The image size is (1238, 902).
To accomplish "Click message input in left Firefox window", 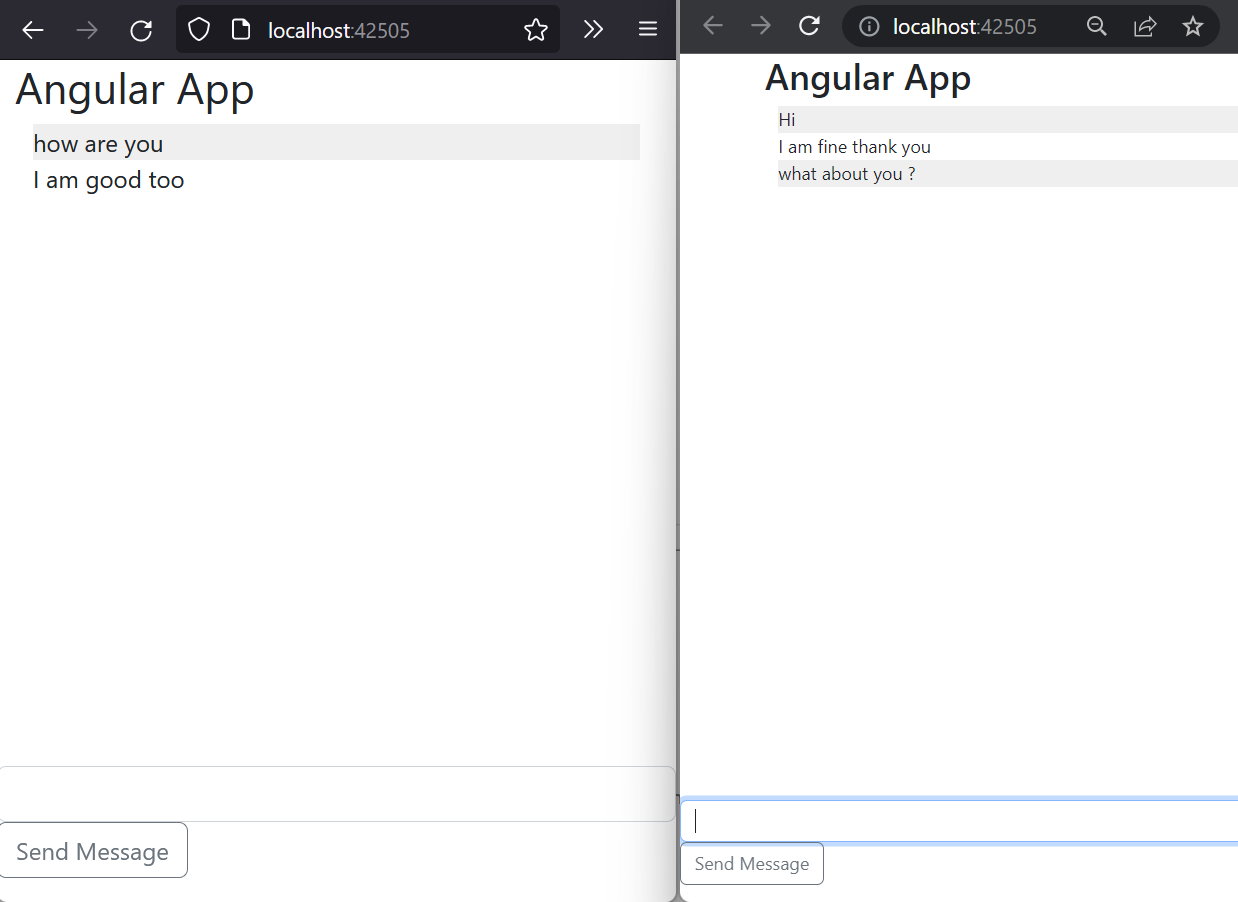I will pos(337,794).
